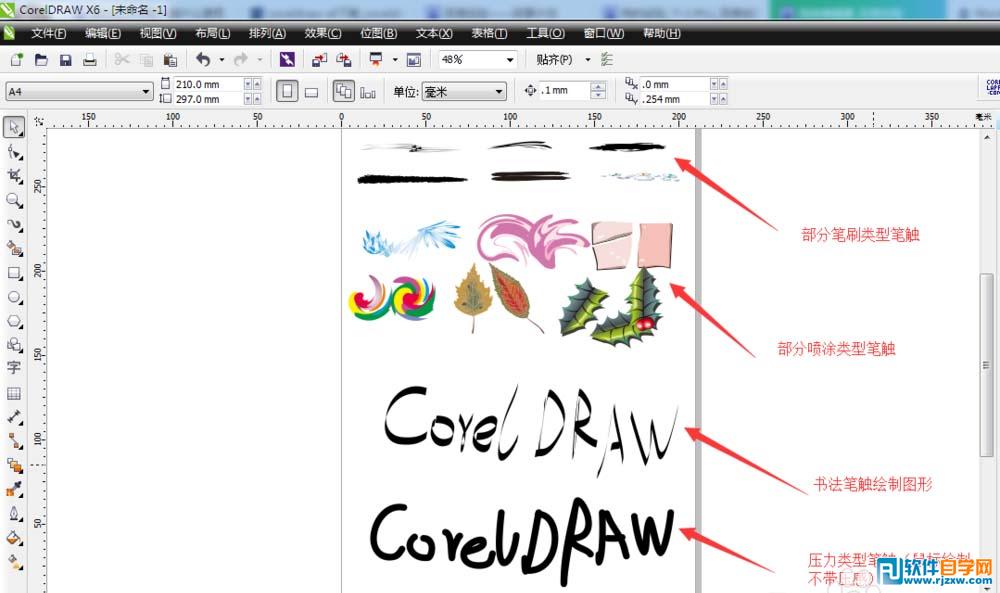The image size is (1000, 593).
Task: Import a file into document
Action: [x=319, y=60]
